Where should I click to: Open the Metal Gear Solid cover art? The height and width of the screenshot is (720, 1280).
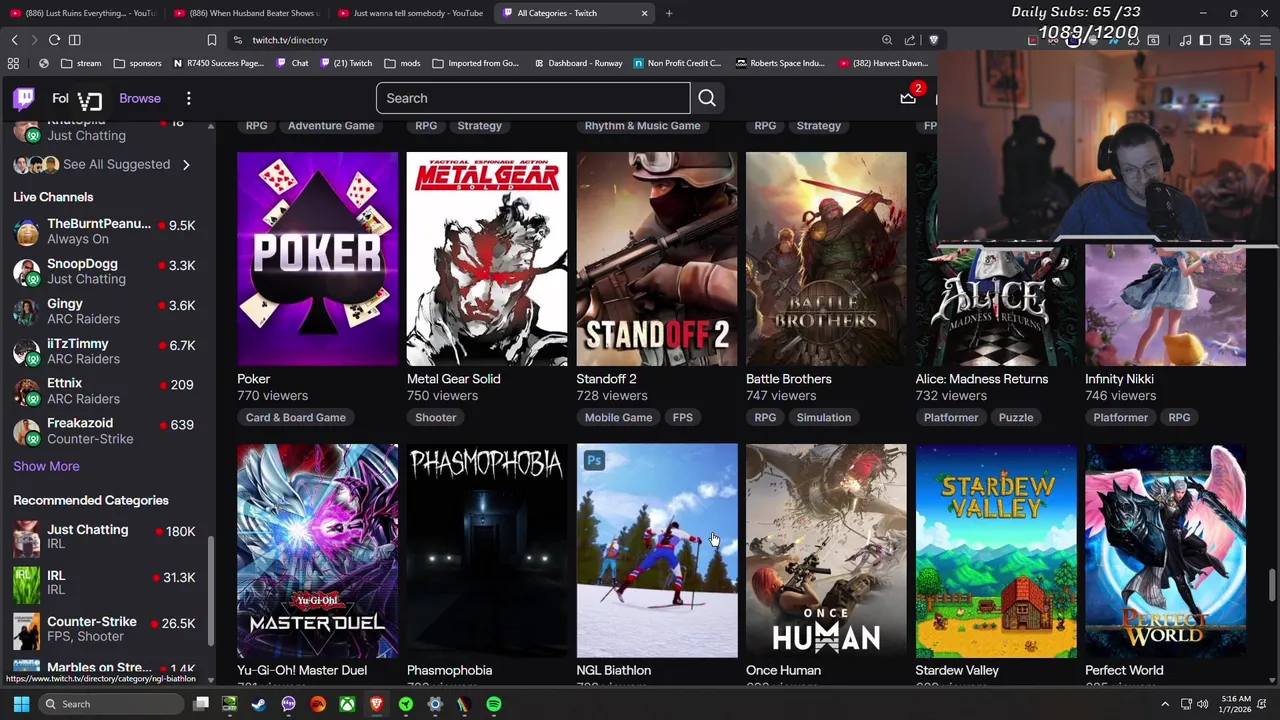point(487,258)
